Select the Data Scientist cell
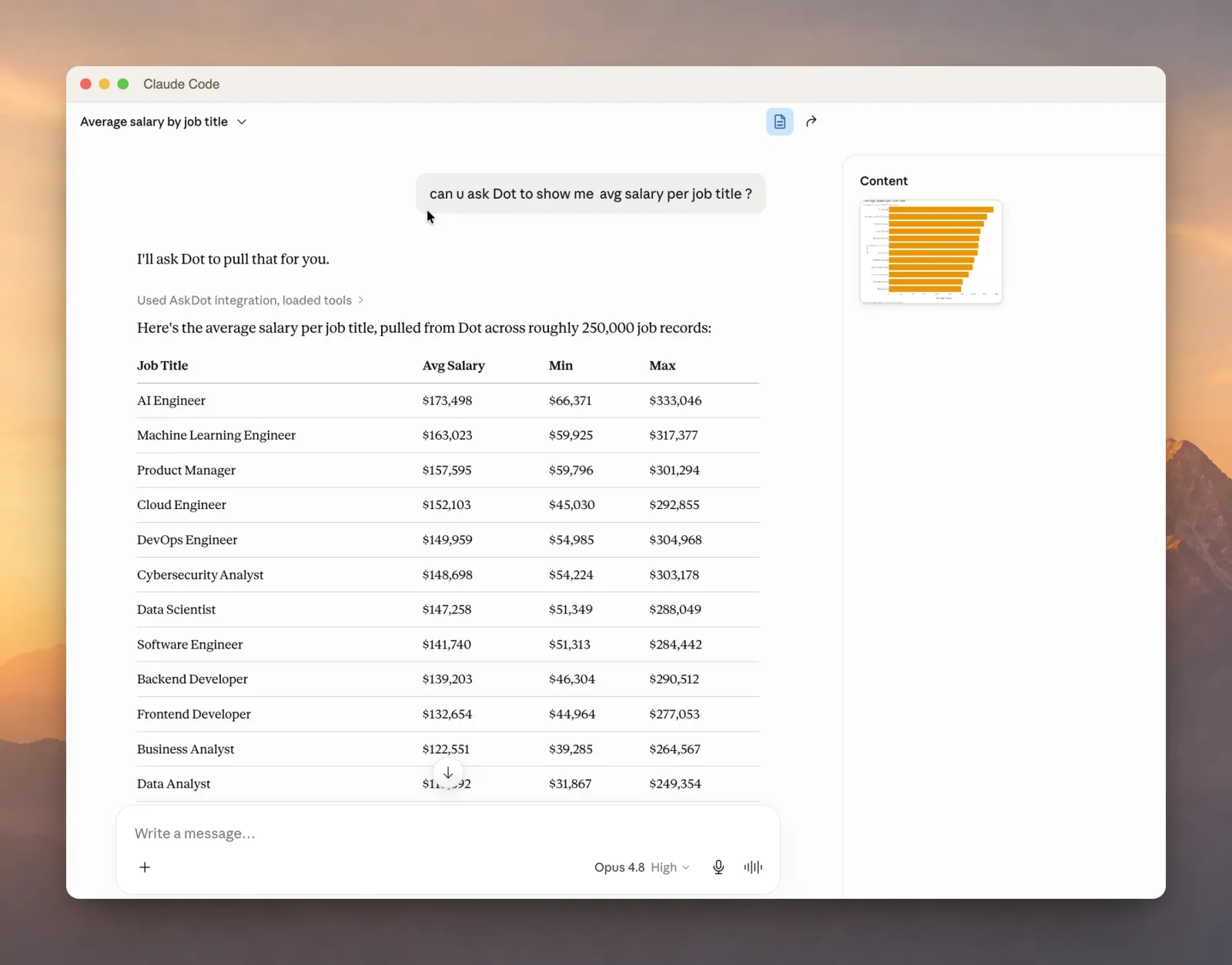Viewport: 1232px width, 965px height. tap(176, 609)
